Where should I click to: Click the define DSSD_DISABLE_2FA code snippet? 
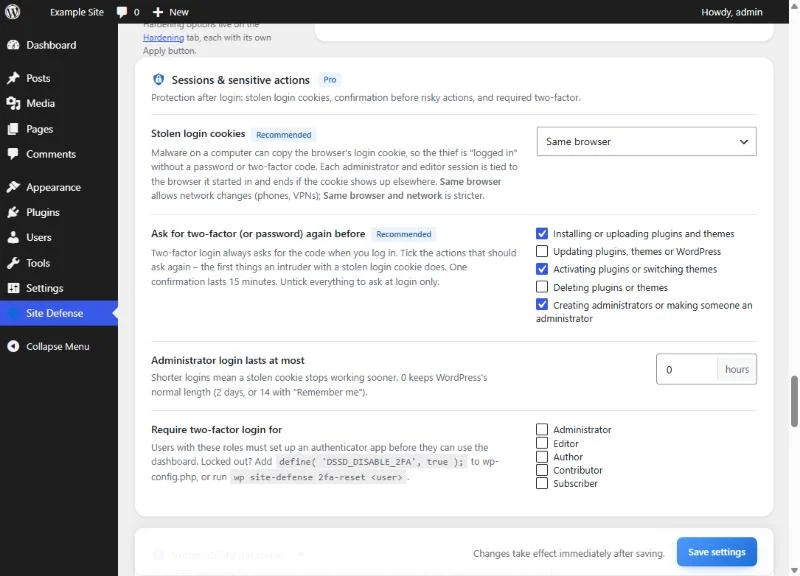coord(371,462)
